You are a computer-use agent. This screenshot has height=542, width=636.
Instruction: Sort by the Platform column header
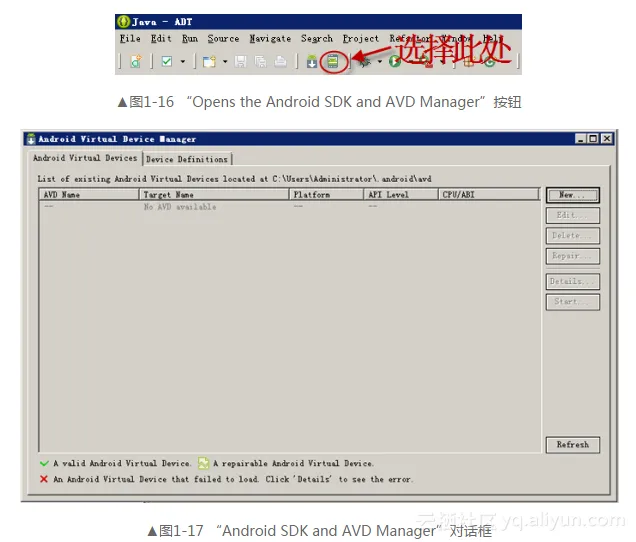coord(327,195)
